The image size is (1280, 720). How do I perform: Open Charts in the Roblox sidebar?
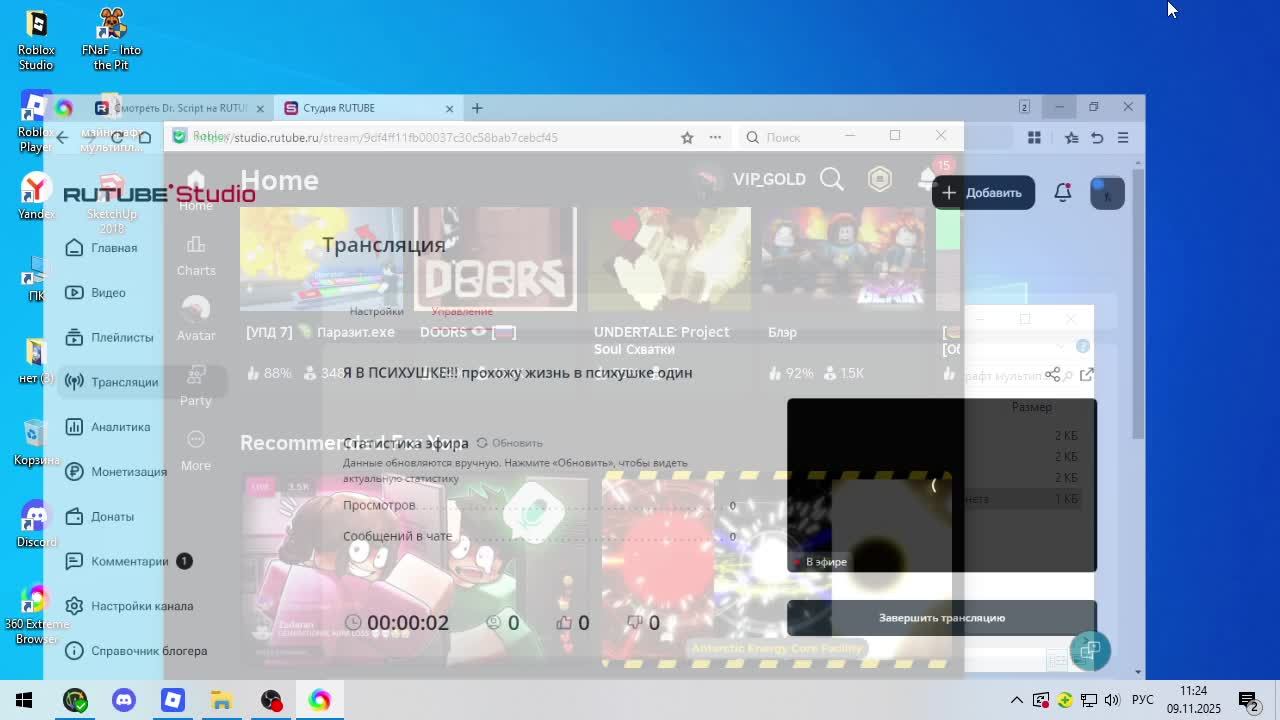coord(196,256)
